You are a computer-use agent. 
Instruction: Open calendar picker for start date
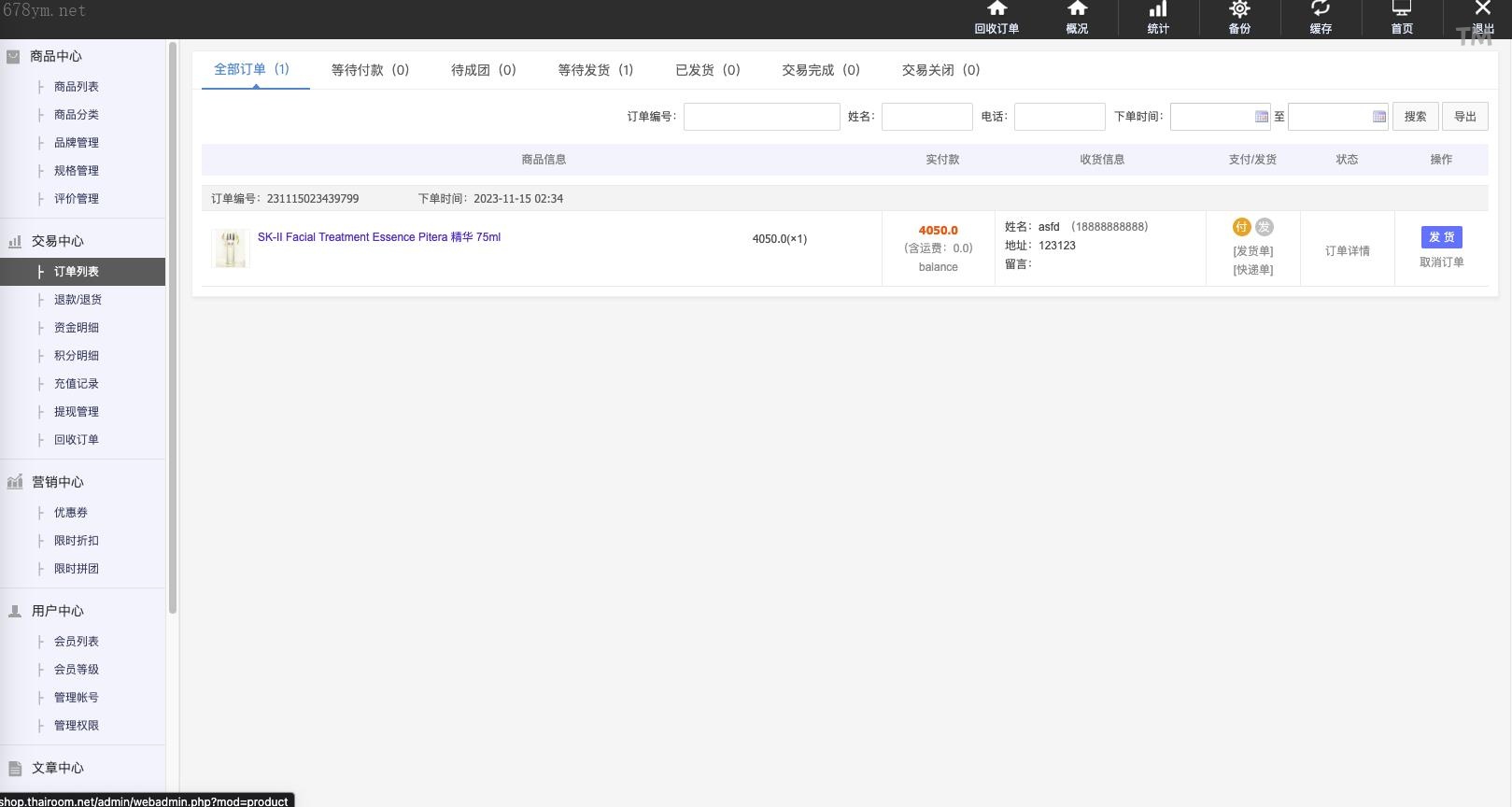point(1261,117)
